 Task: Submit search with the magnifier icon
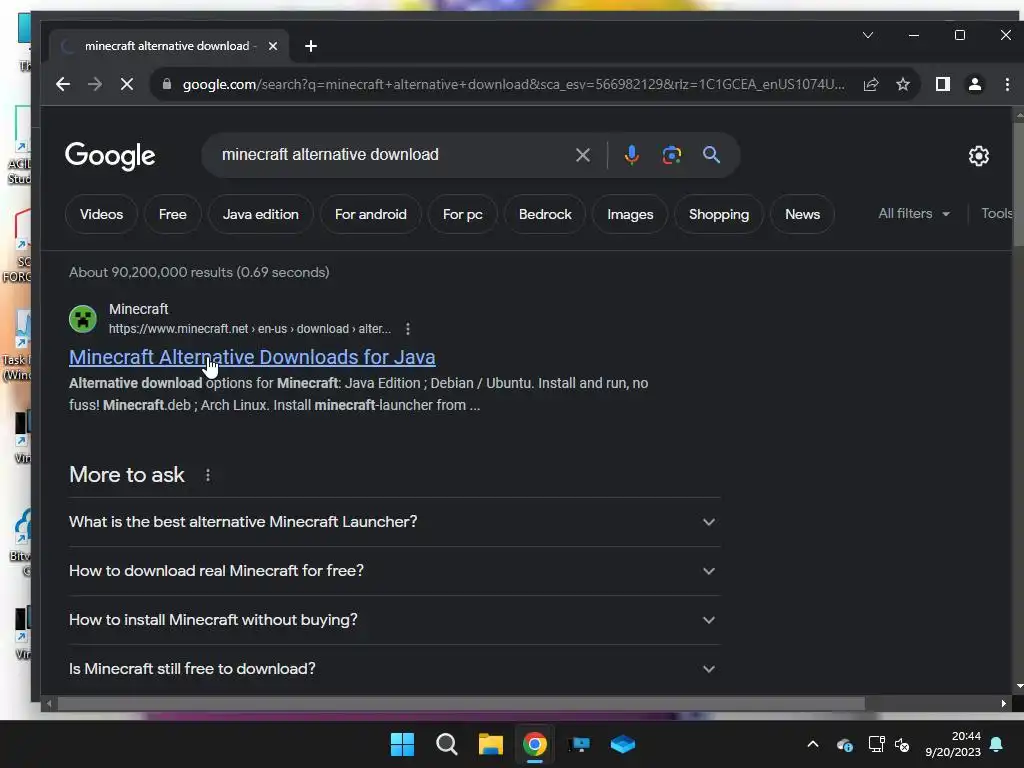tap(711, 155)
